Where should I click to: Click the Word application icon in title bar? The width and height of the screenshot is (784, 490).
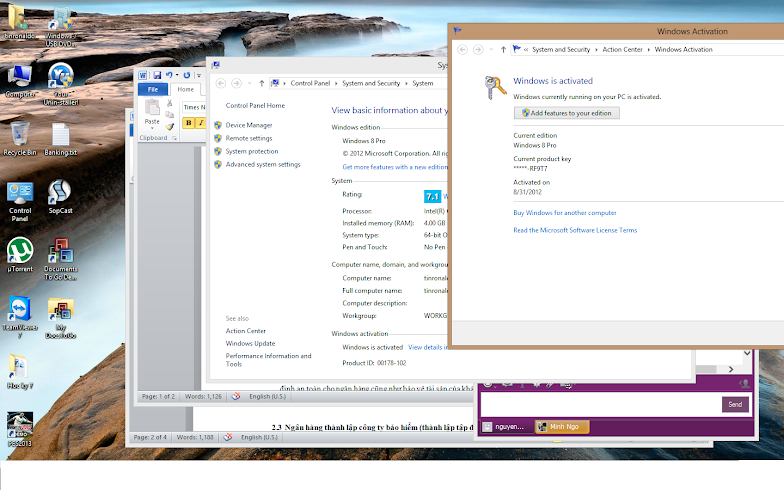click(143, 75)
